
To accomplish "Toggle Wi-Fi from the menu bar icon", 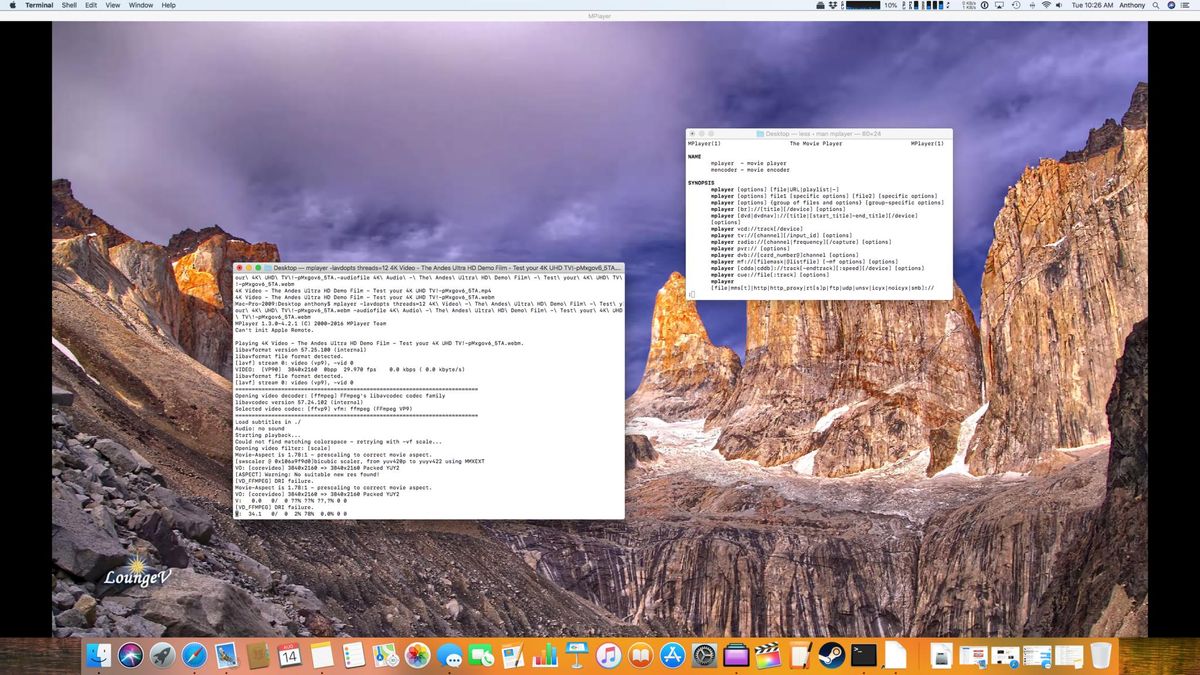I will click(x=1047, y=5).
